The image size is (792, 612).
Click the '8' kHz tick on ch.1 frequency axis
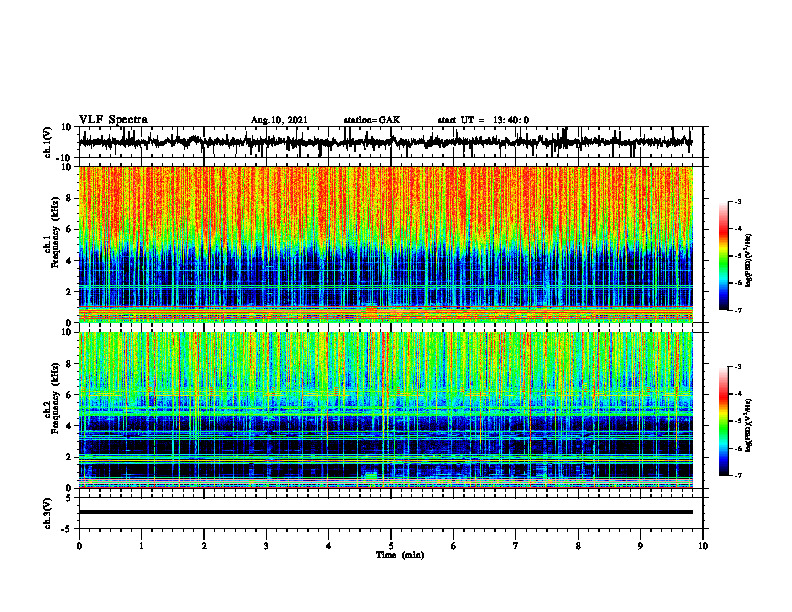coord(70,198)
